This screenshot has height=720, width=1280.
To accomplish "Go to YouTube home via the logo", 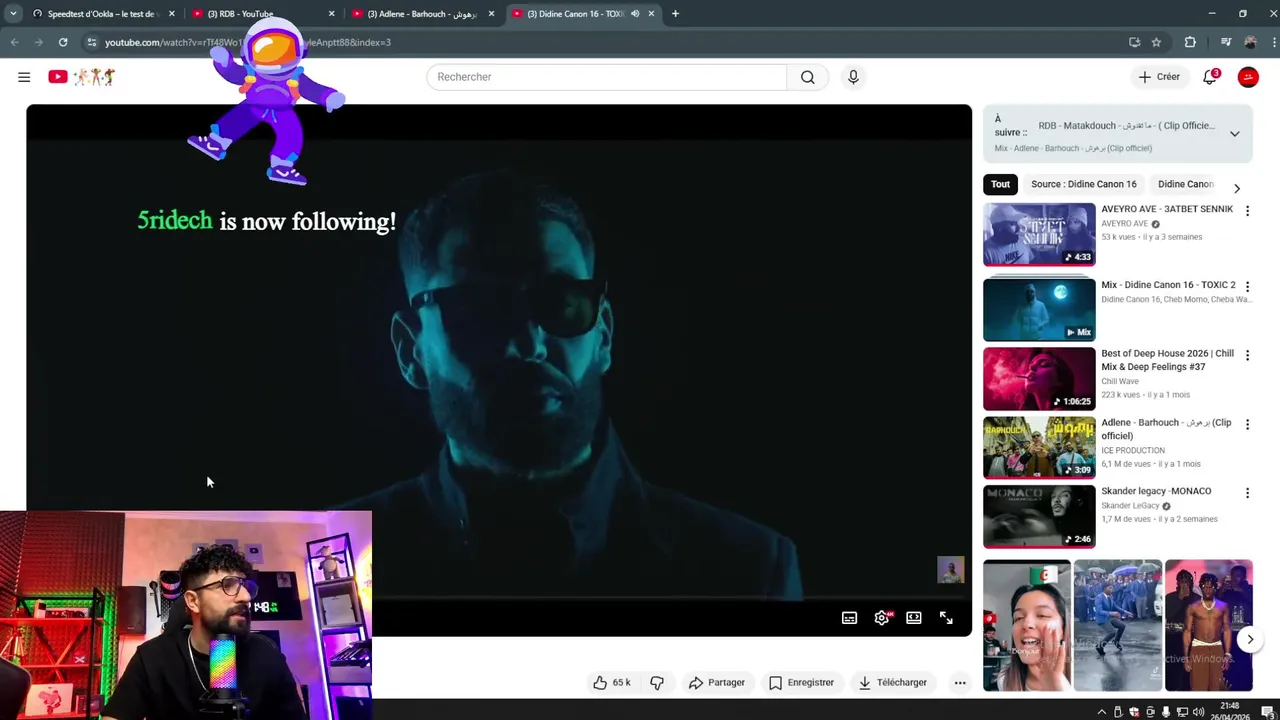I will (82, 77).
